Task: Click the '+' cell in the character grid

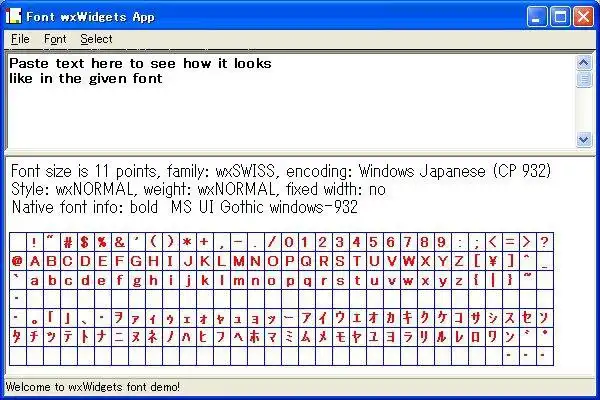Action: coord(205,242)
